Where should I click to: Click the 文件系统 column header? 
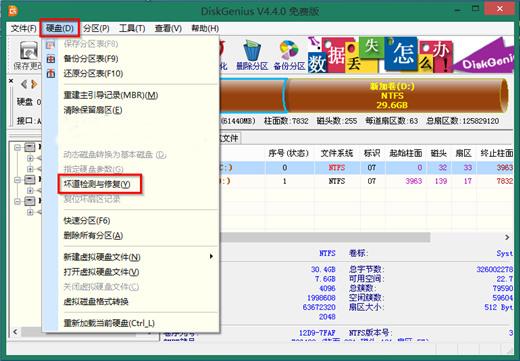coord(337,153)
